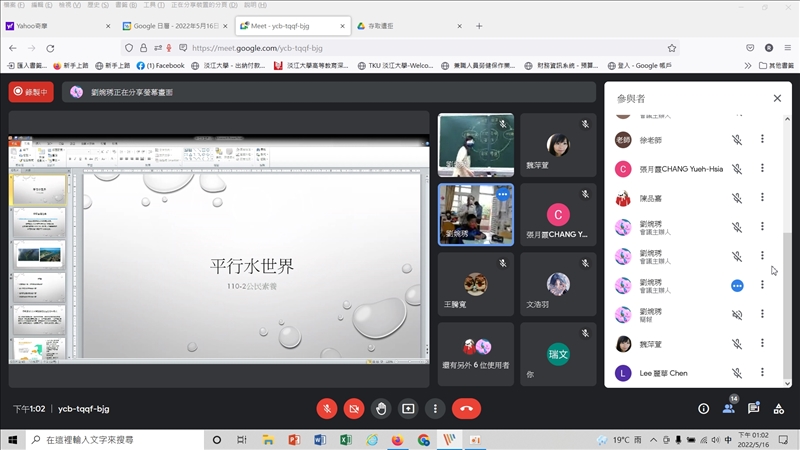Turn on the camera in Meet
This screenshot has height=450, width=800.
pyautogui.click(x=353, y=408)
